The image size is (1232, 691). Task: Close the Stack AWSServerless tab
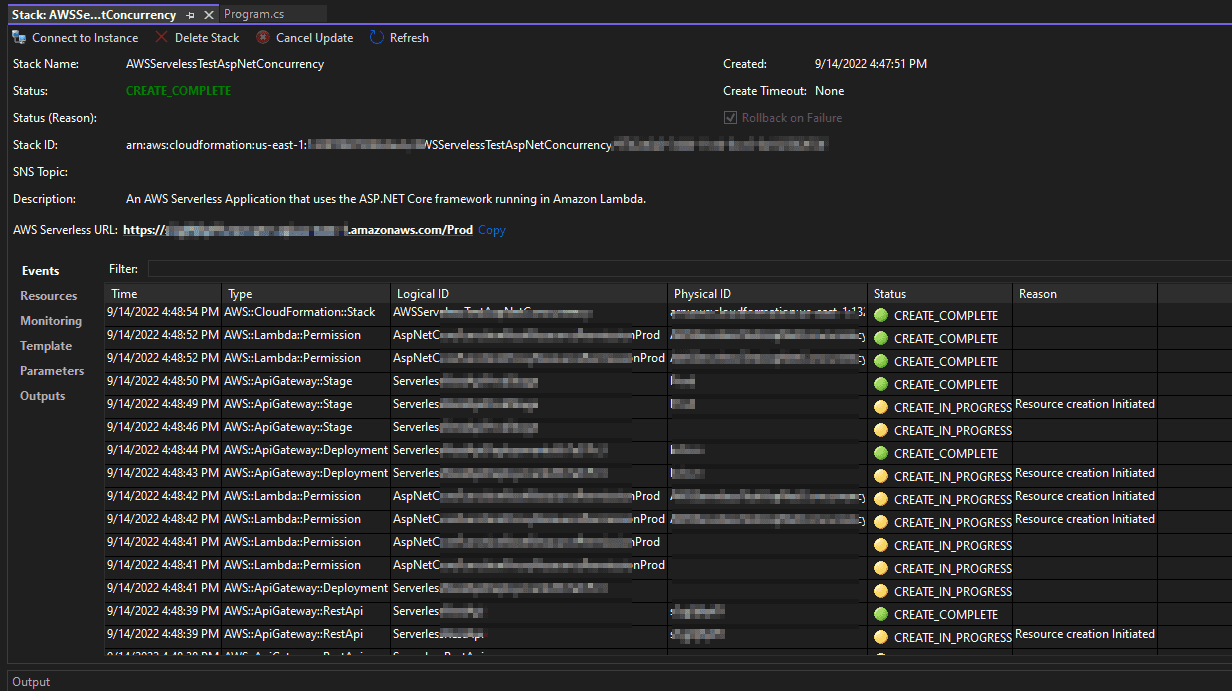click(x=209, y=15)
